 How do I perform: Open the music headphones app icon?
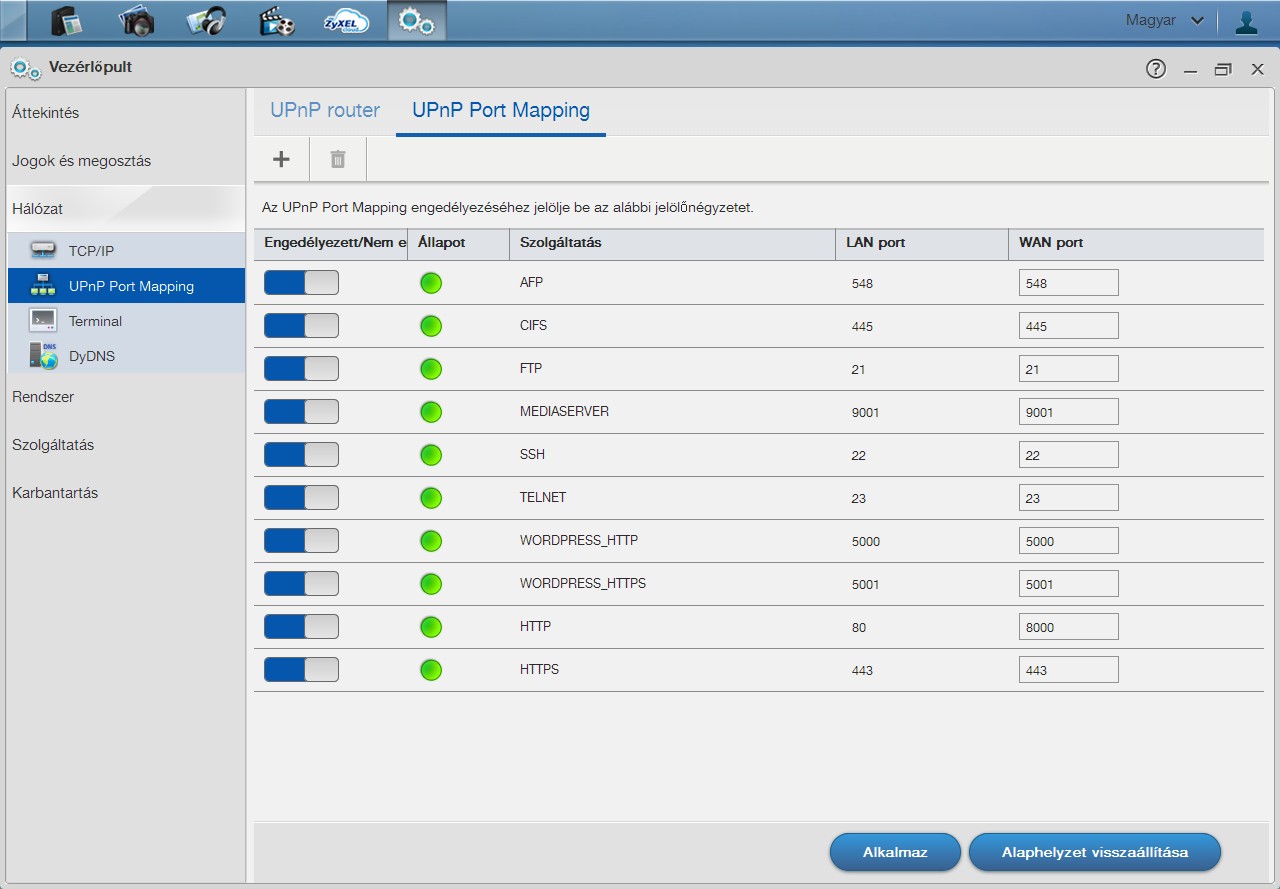[207, 20]
